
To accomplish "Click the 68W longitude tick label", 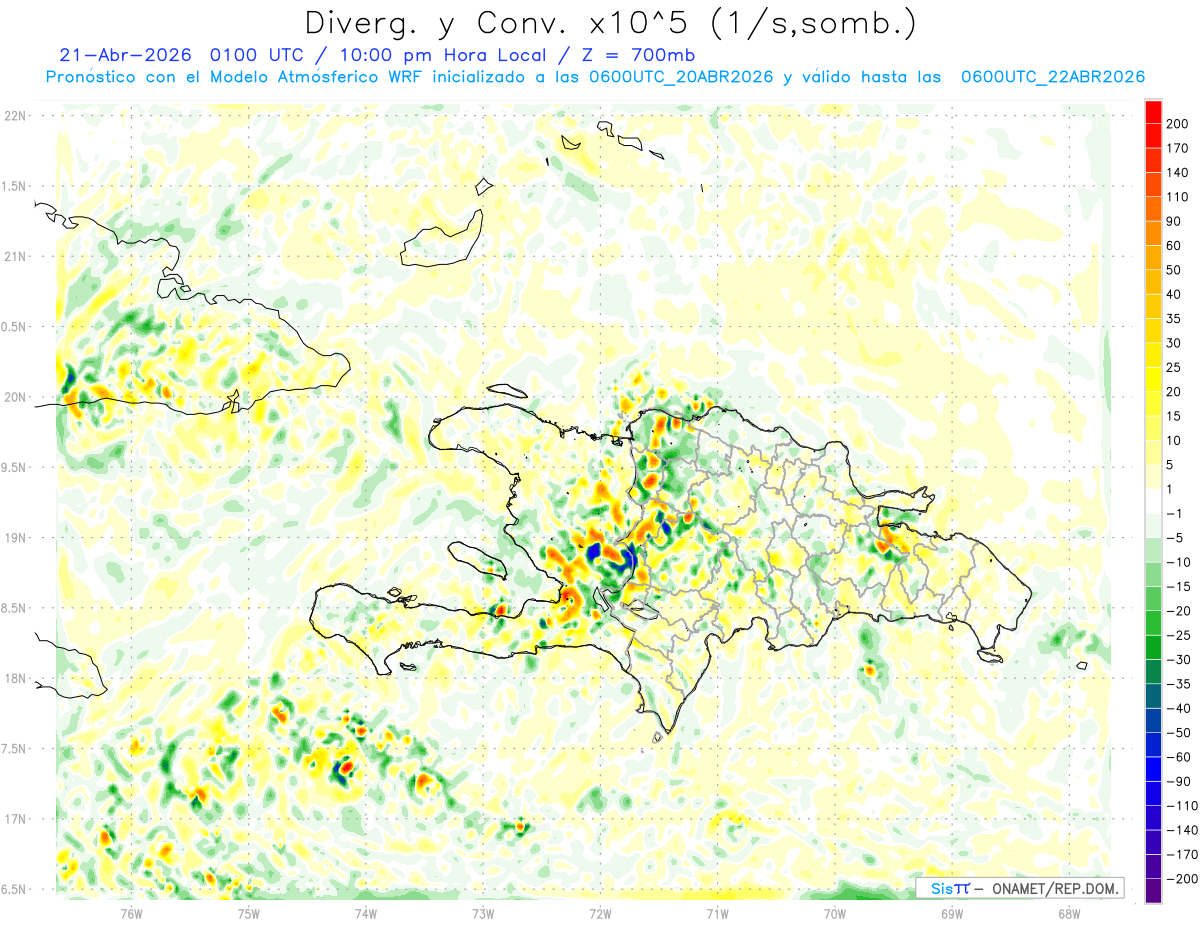I will [x=1069, y=913].
